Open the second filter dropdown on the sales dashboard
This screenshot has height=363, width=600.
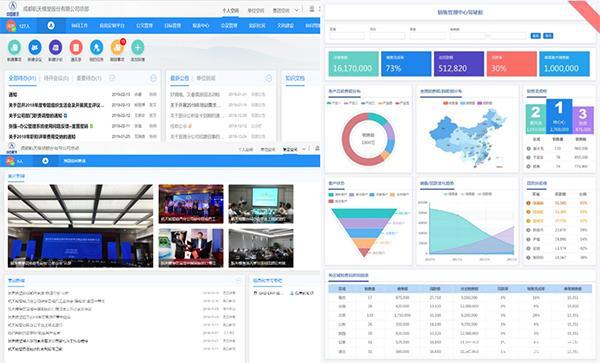pos(387,36)
